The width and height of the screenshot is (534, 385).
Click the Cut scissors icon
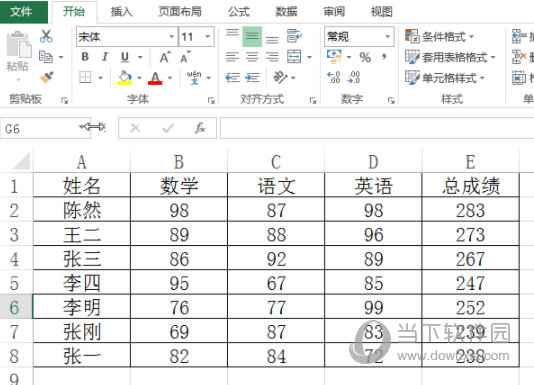(46, 36)
